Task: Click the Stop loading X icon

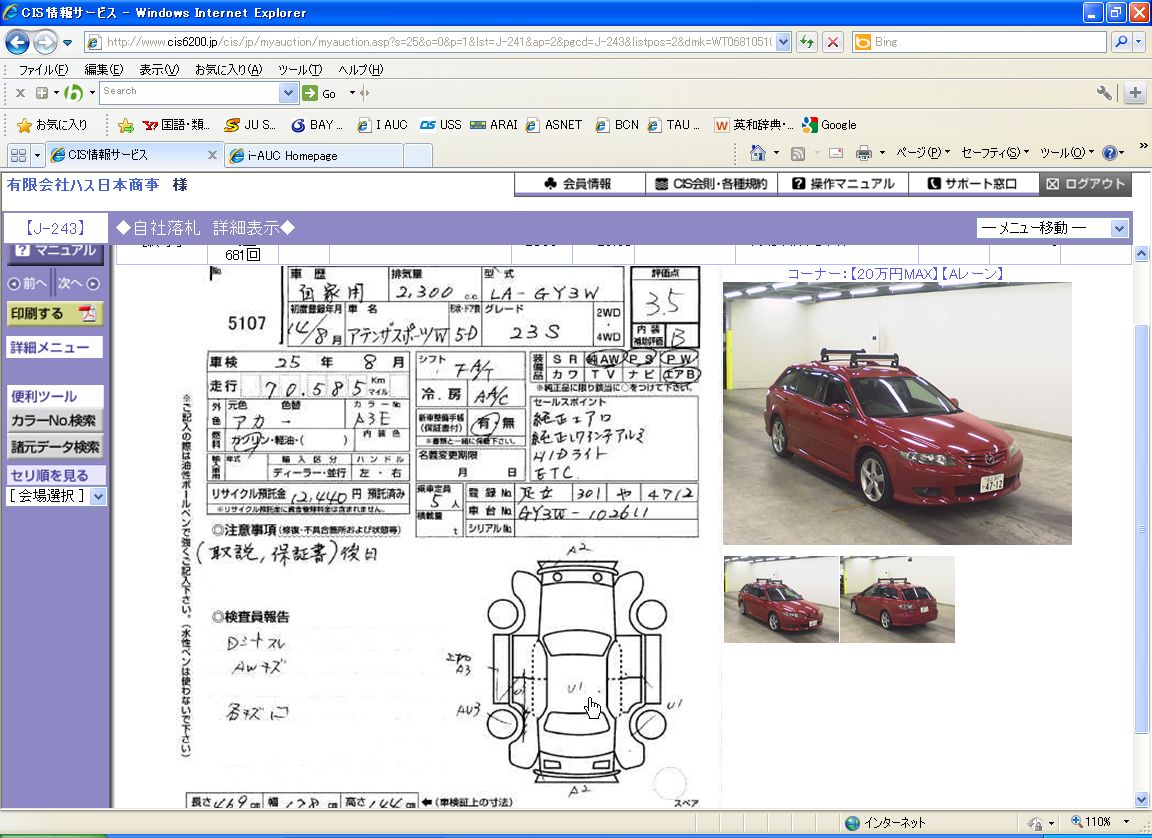Action: (x=832, y=42)
